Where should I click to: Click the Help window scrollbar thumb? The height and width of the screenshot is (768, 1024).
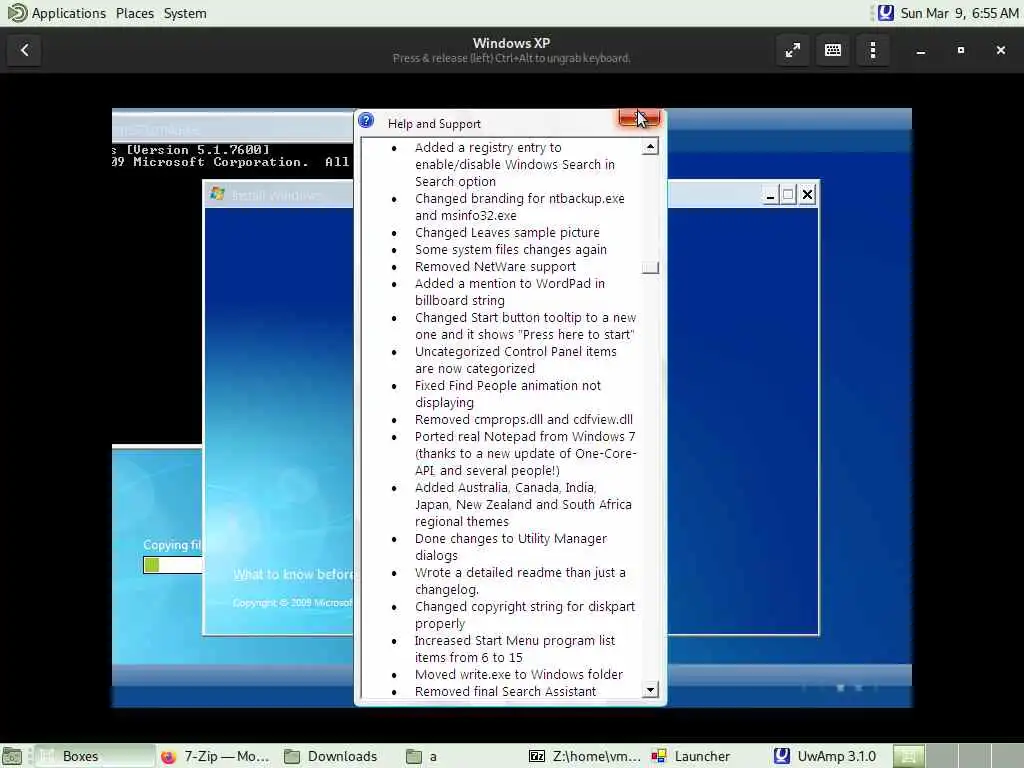(x=650, y=268)
